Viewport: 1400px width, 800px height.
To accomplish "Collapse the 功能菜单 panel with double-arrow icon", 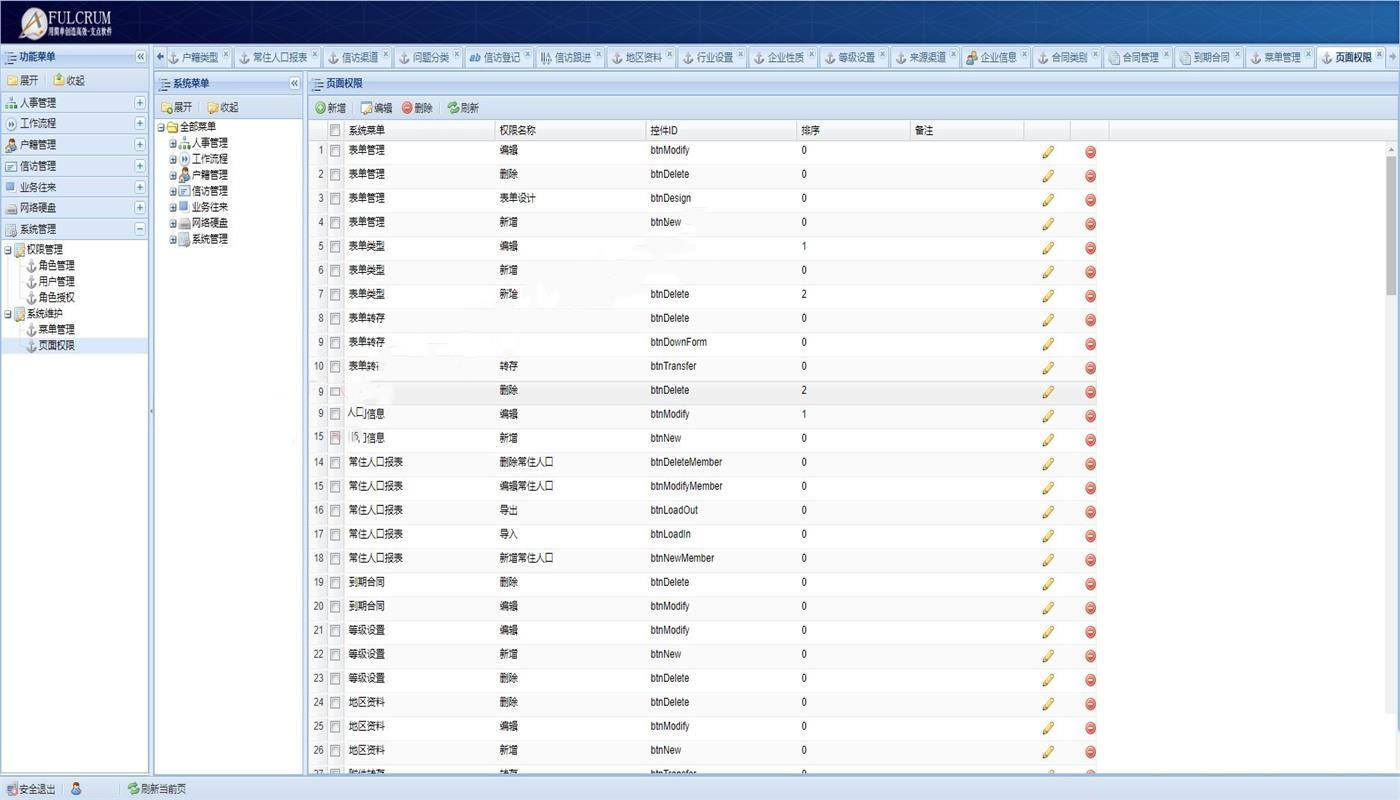I will (x=140, y=57).
